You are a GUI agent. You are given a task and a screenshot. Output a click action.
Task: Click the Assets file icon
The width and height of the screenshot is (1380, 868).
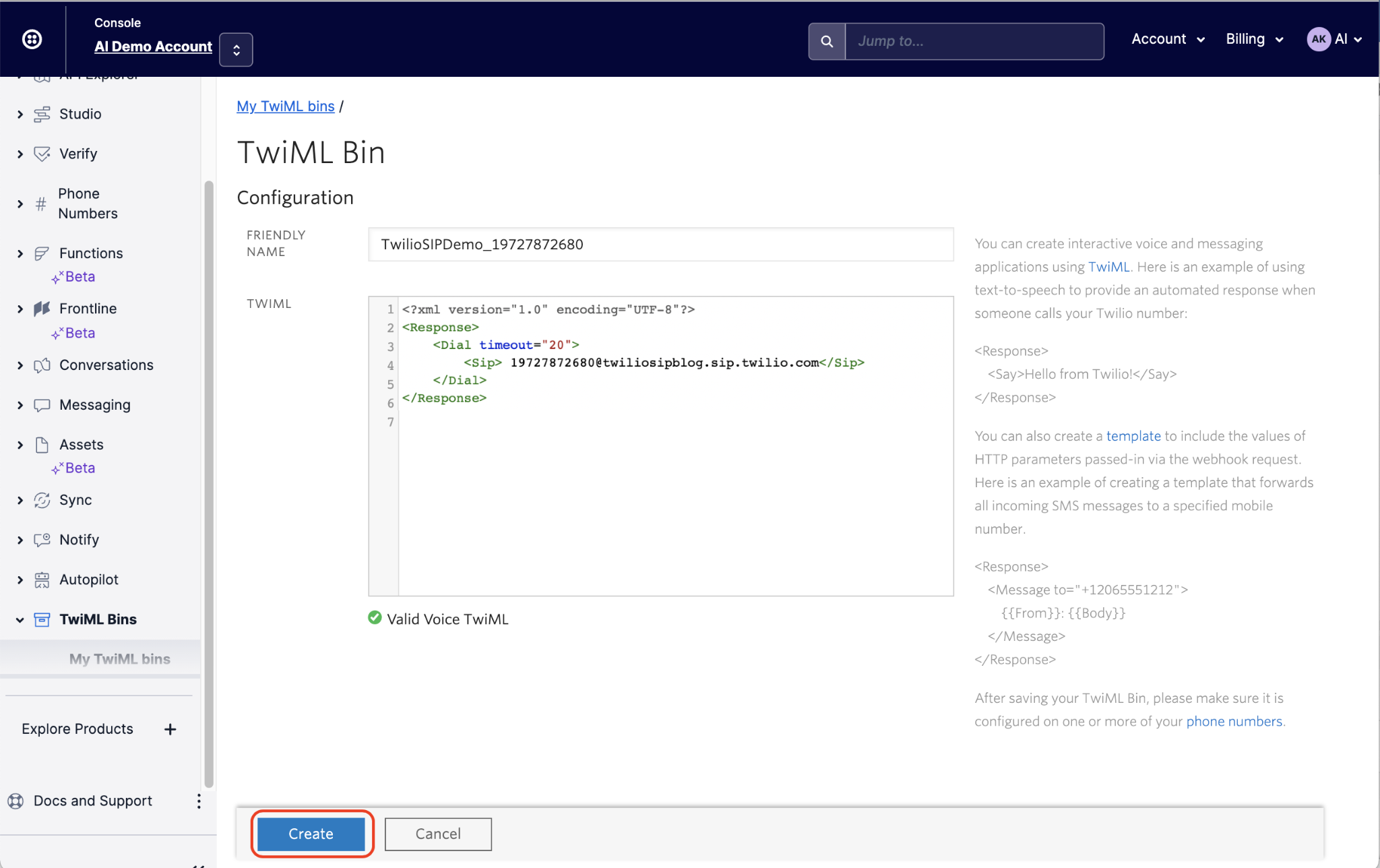(x=42, y=445)
